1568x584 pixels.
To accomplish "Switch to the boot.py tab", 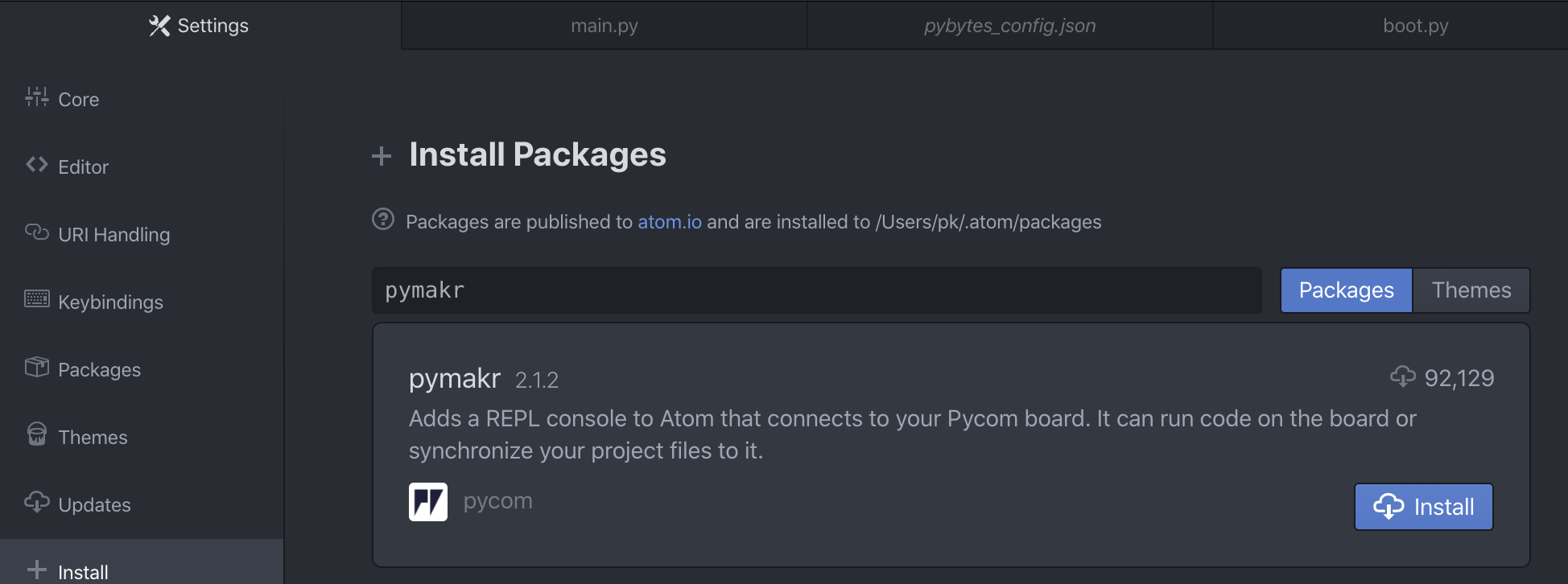I will (1415, 26).
